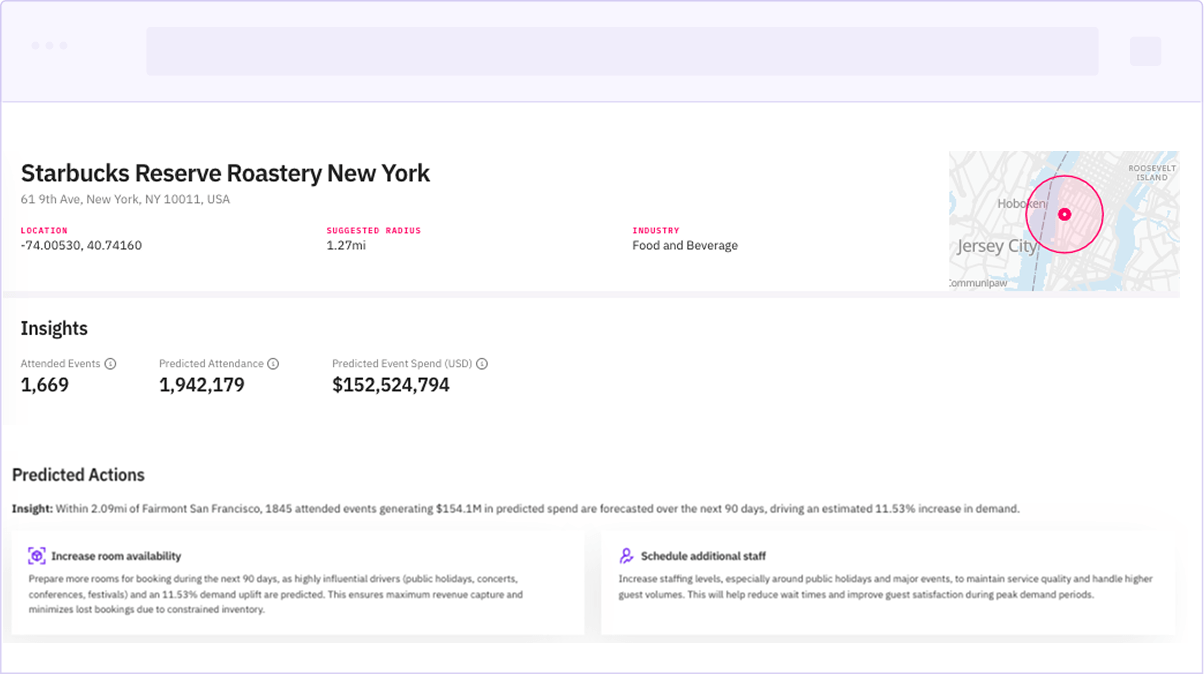
Task: Click the Hoboken label on the map
Action: pyautogui.click(x=1020, y=203)
